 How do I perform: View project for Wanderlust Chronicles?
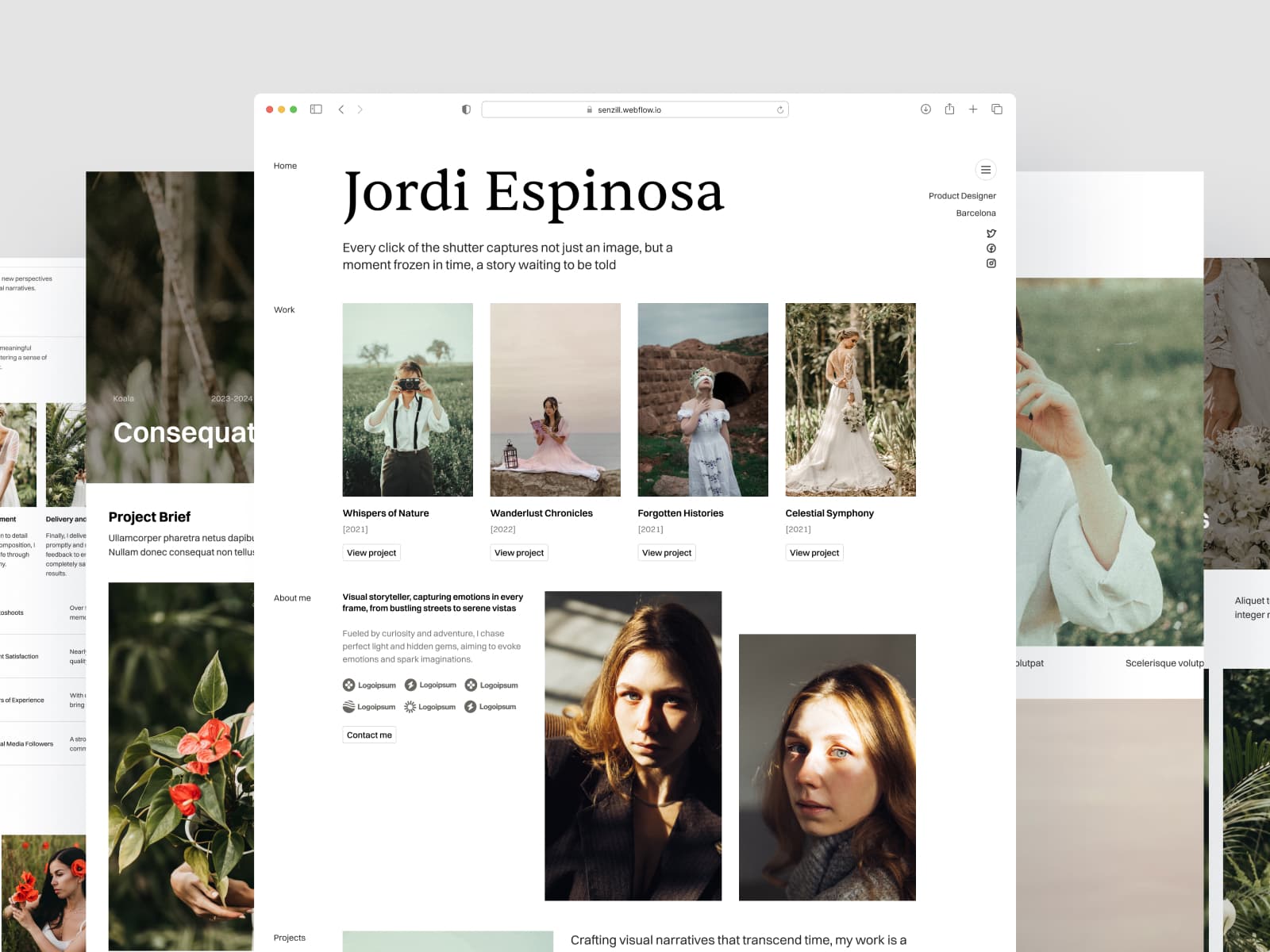519,553
